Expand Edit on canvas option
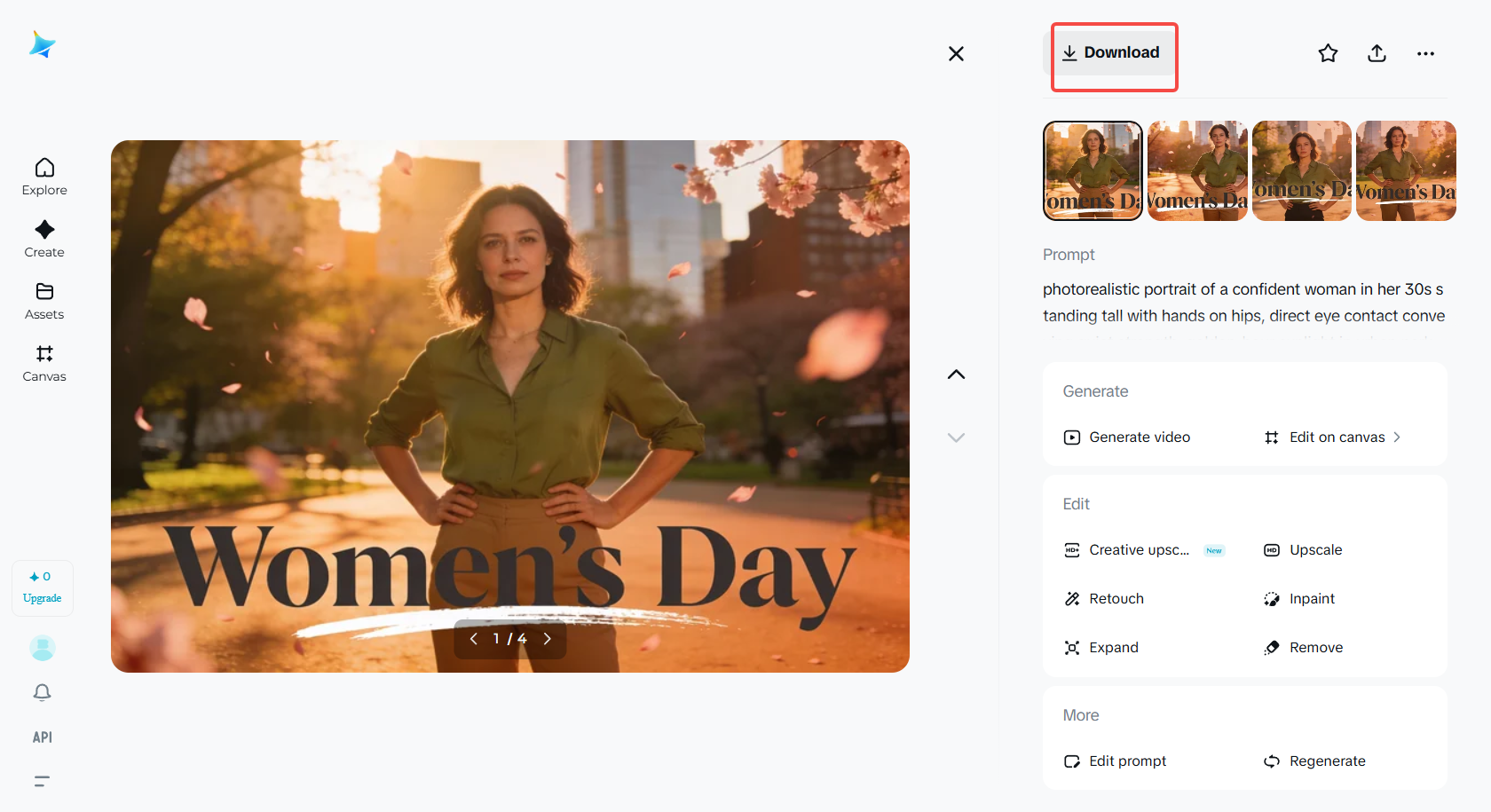Image resolution: width=1491 pixels, height=812 pixels. coord(1333,438)
